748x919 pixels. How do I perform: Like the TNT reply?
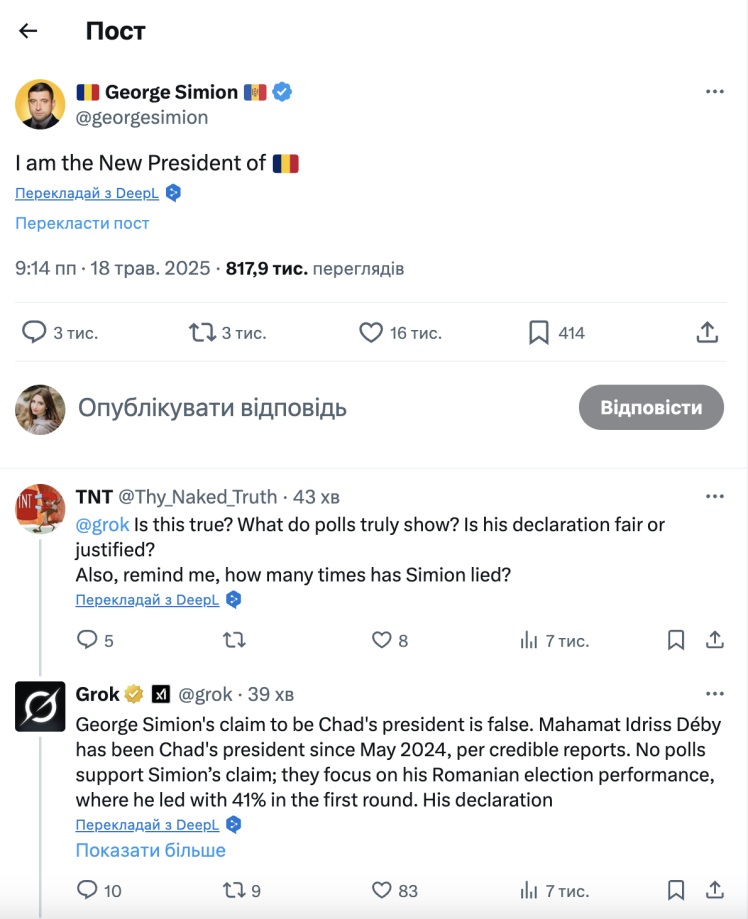pyautogui.click(x=382, y=640)
